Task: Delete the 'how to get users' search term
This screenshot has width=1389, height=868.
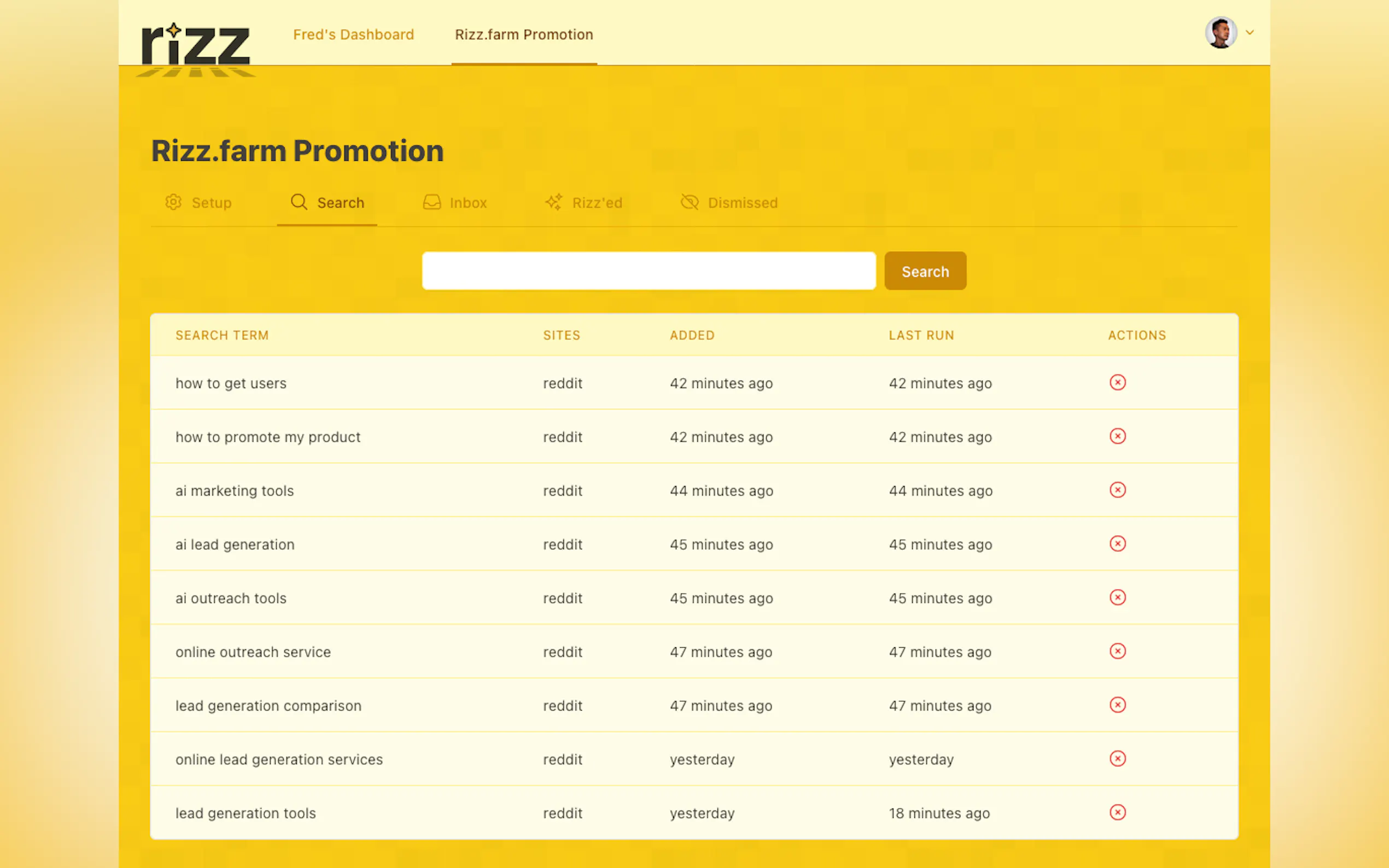Action: tap(1117, 382)
